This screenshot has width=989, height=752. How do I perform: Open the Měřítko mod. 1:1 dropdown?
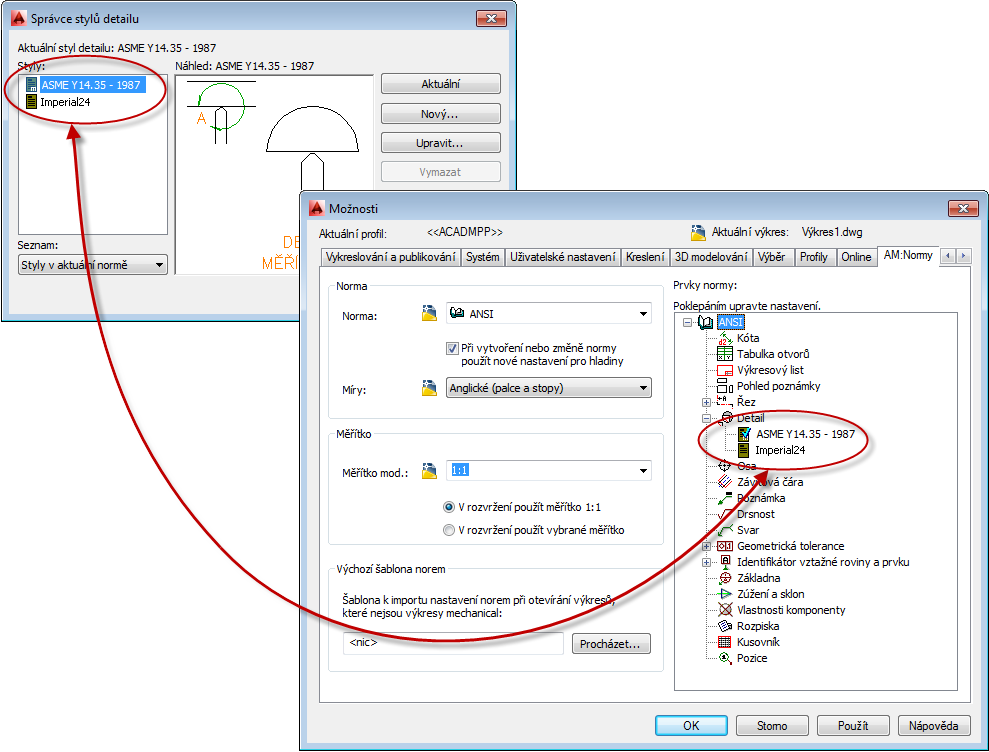click(x=643, y=471)
